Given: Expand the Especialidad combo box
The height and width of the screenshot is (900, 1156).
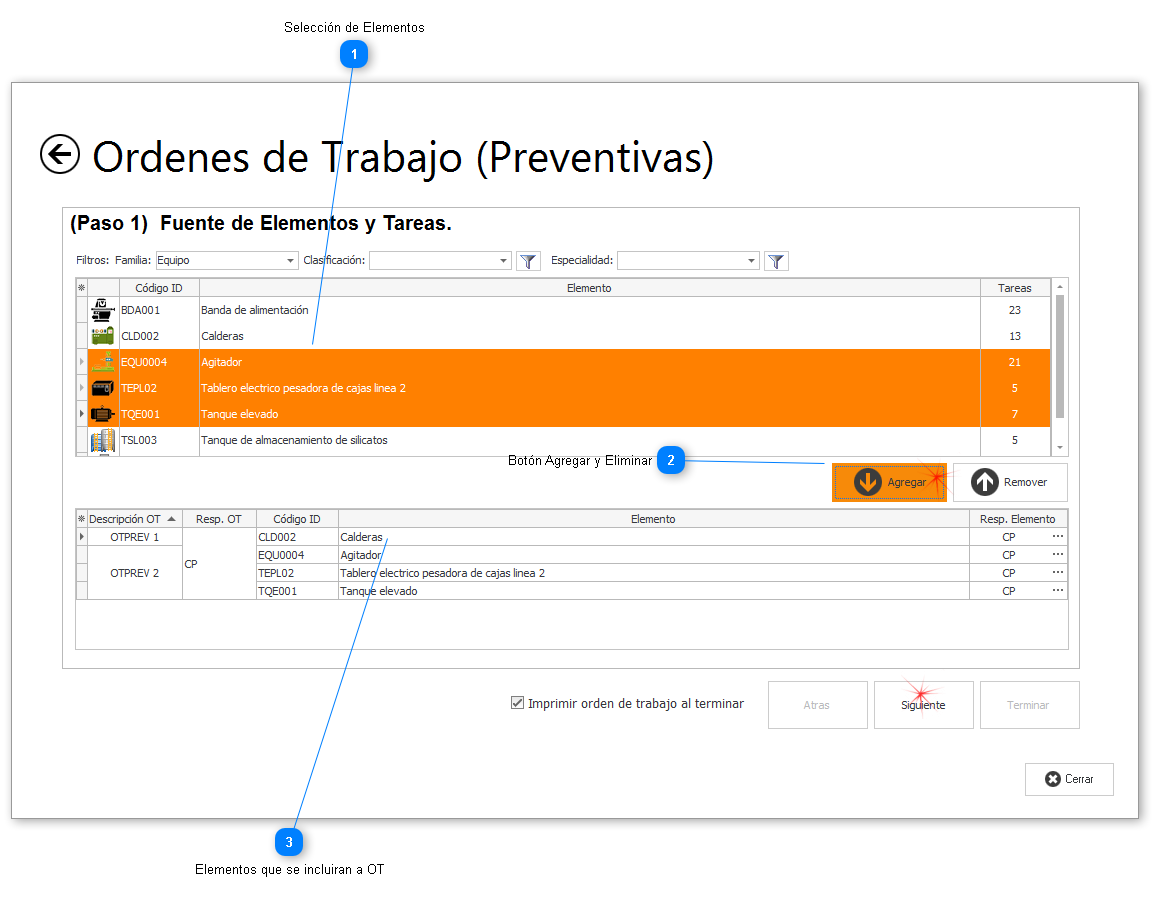Looking at the screenshot, I should click(753, 260).
